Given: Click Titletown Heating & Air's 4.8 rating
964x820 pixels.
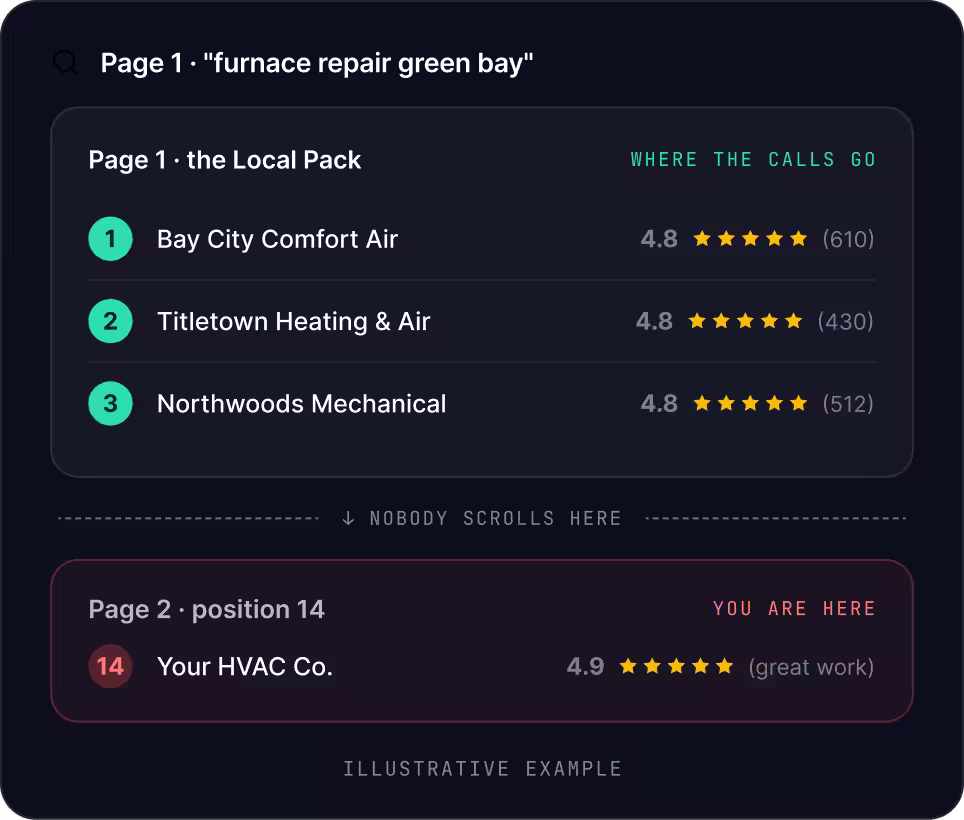Looking at the screenshot, I should 654,321.
